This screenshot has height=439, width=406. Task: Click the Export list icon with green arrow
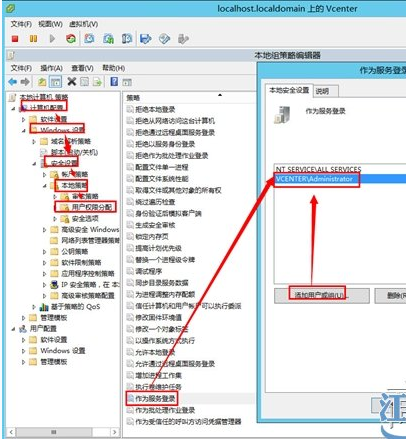coord(97,82)
